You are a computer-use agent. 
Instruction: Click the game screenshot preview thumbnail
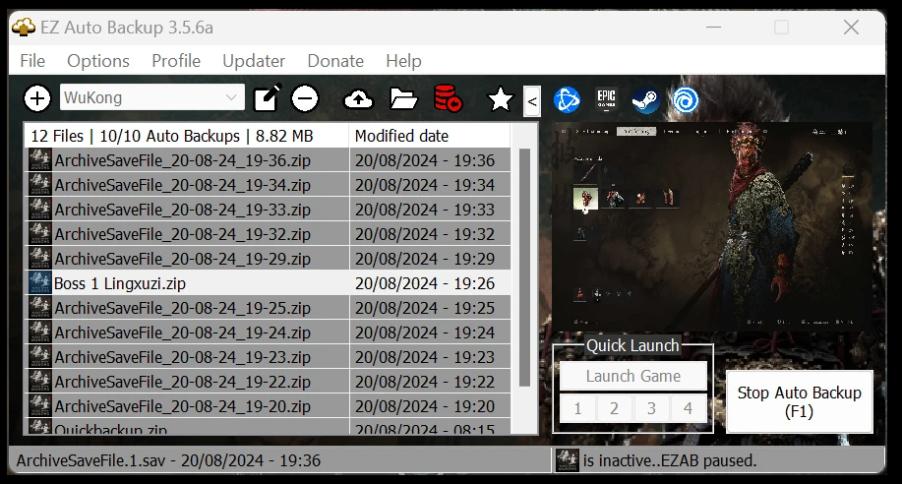(712, 226)
